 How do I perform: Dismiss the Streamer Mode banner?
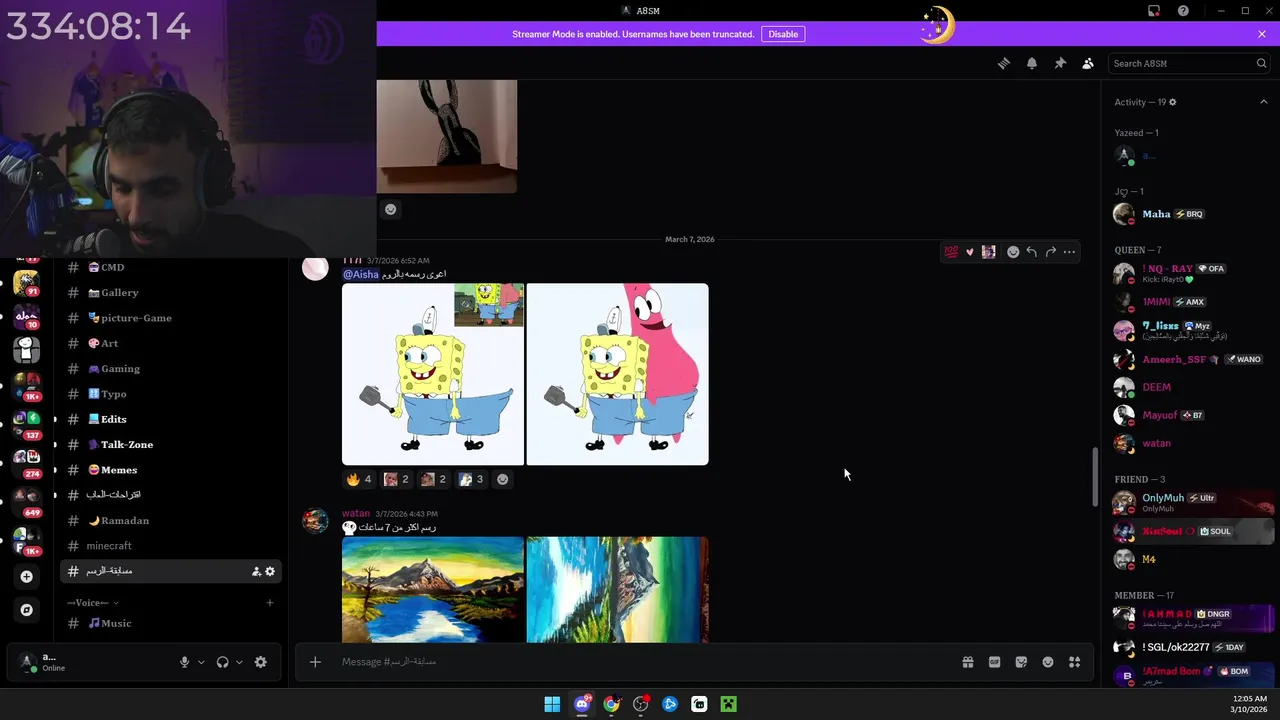1262,34
